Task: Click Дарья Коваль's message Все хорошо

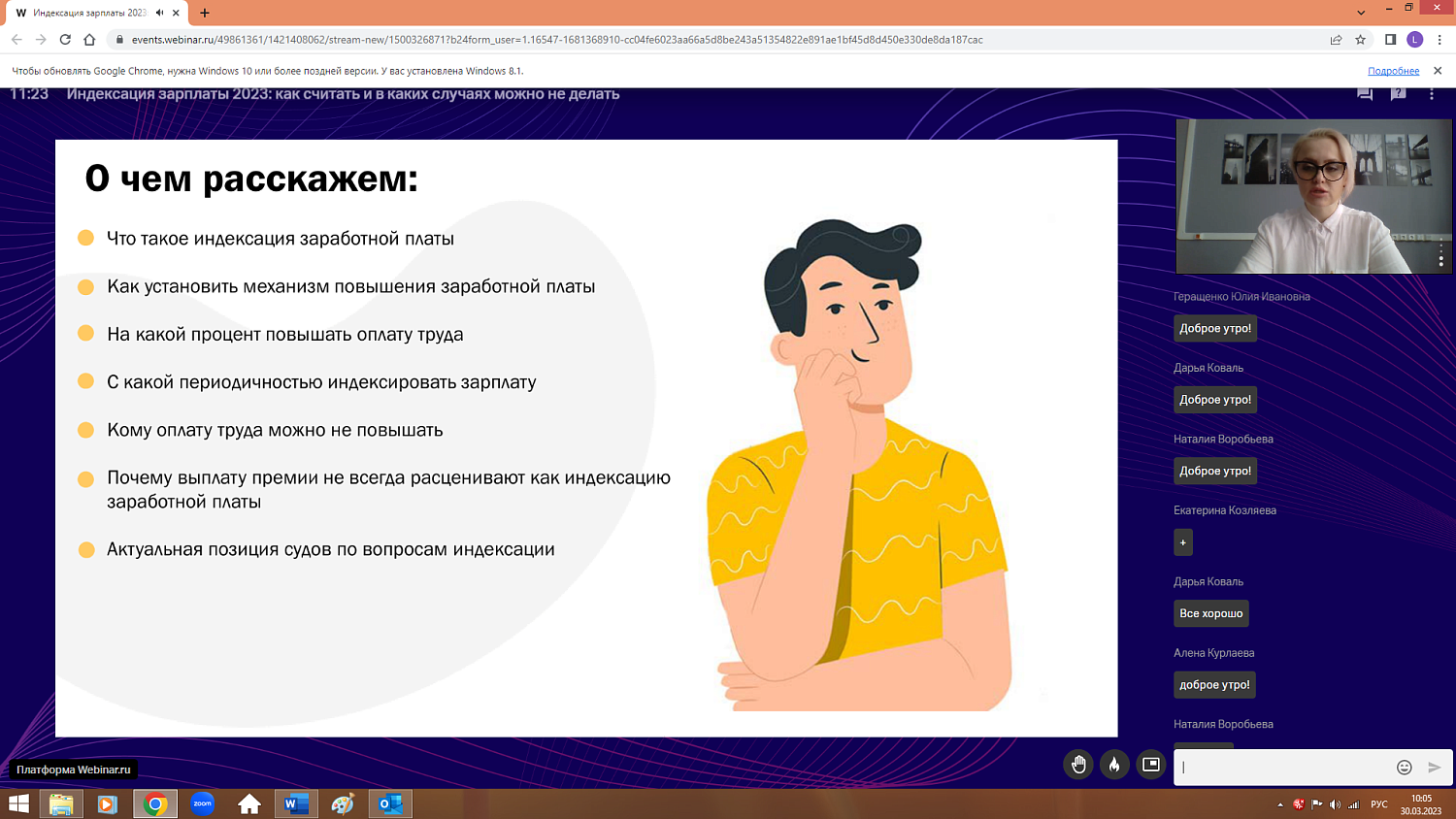Action: pos(1210,613)
